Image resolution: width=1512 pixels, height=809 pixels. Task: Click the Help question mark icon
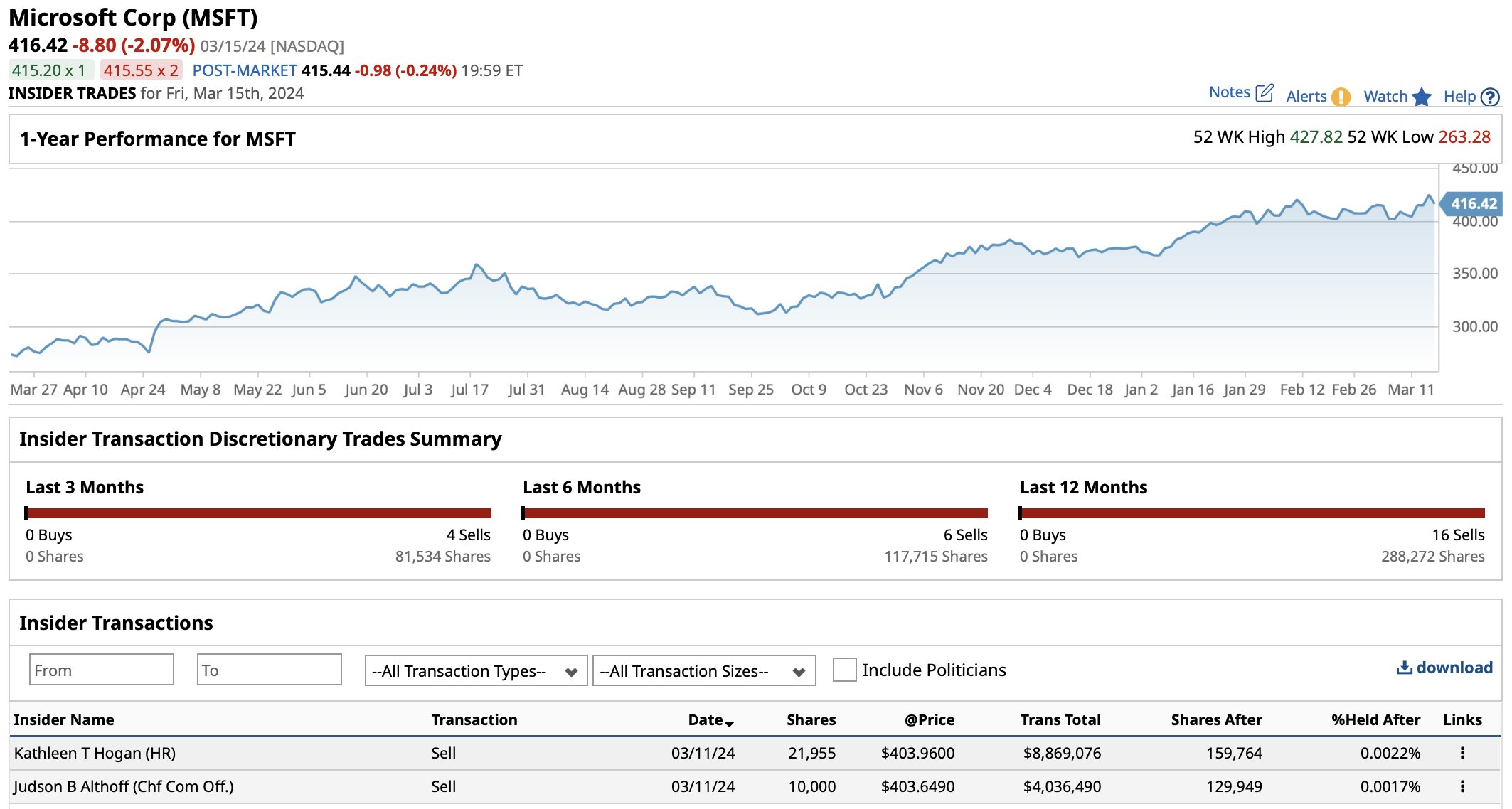click(1490, 97)
